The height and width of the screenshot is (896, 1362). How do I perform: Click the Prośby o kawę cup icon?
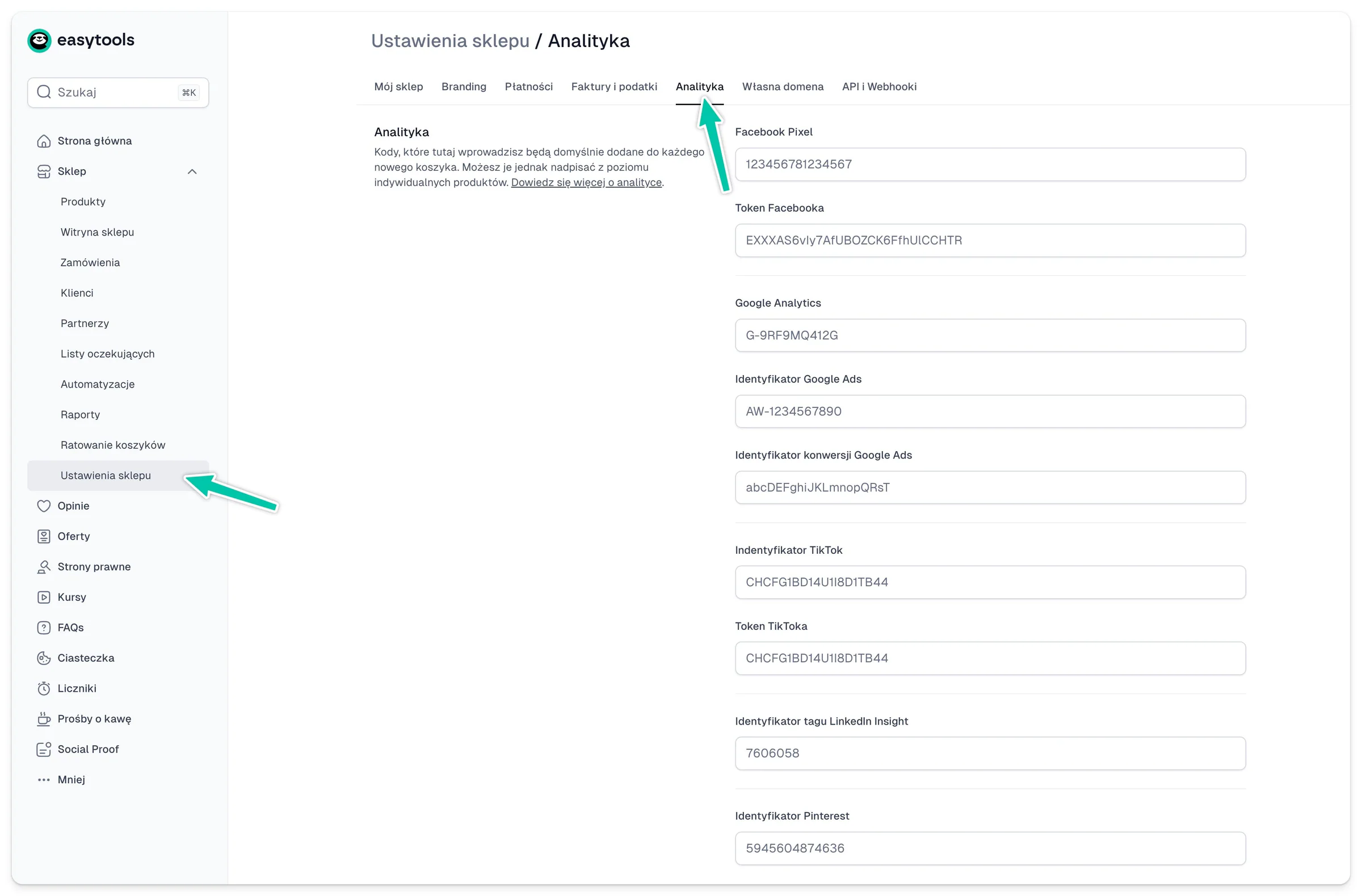tap(44, 718)
